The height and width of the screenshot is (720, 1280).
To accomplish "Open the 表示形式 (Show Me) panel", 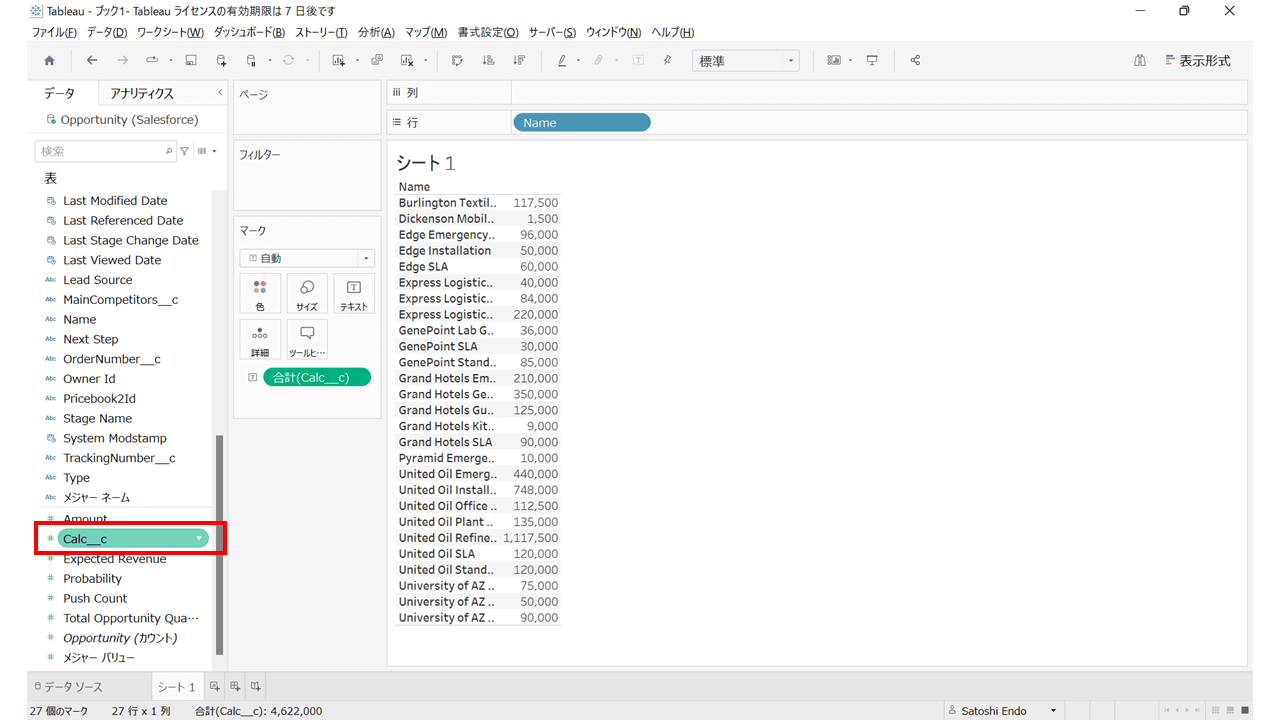I will tap(1198, 61).
